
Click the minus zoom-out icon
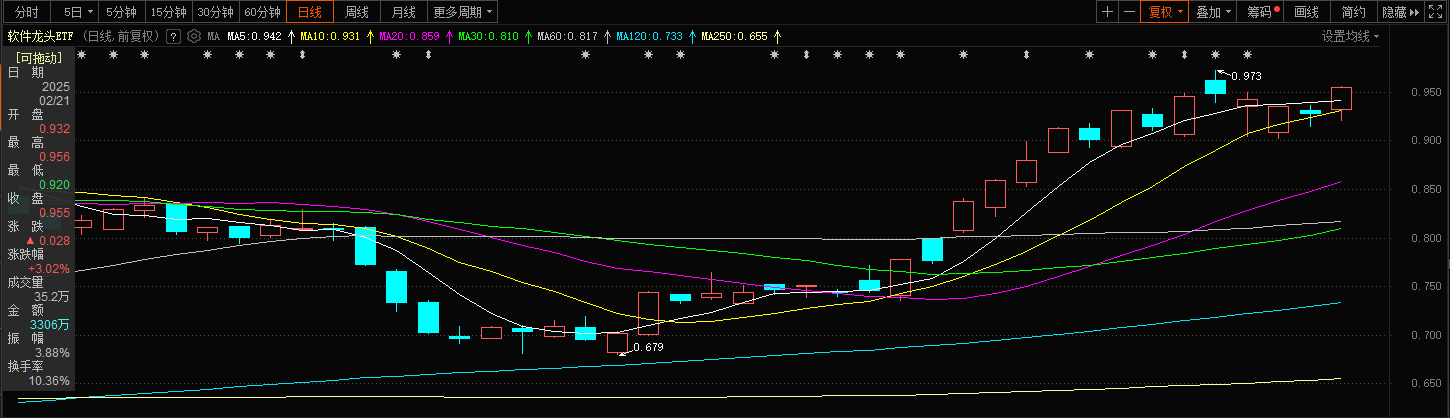pos(1129,12)
